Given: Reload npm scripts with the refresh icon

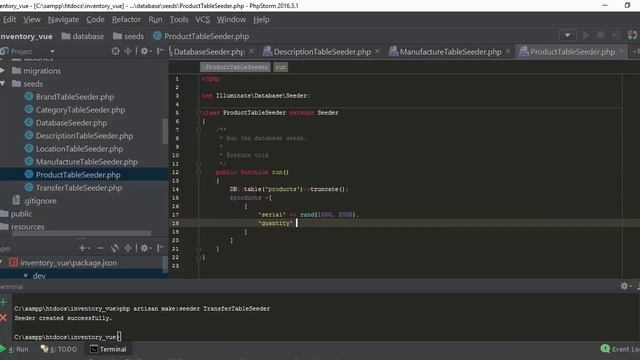Looking at the screenshot, I should pos(115,248).
